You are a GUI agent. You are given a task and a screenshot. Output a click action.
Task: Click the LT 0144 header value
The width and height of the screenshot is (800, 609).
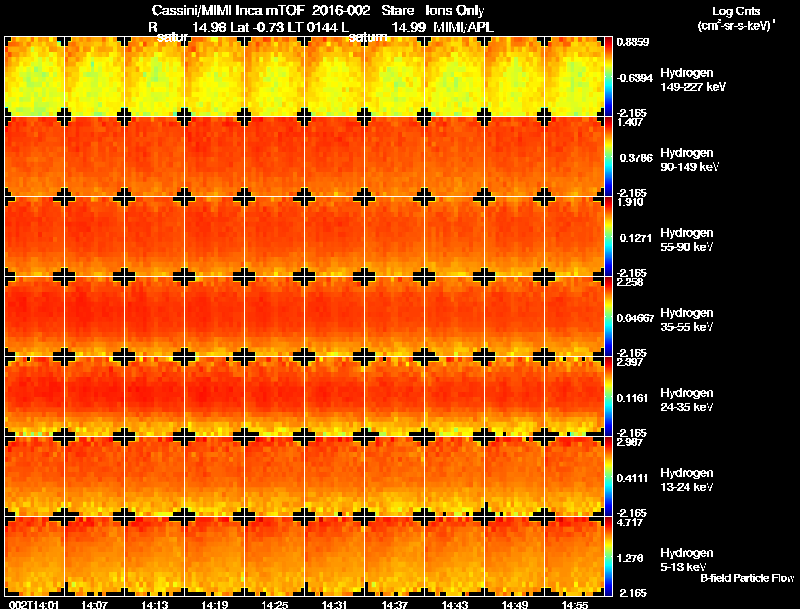[x=311, y=28]
